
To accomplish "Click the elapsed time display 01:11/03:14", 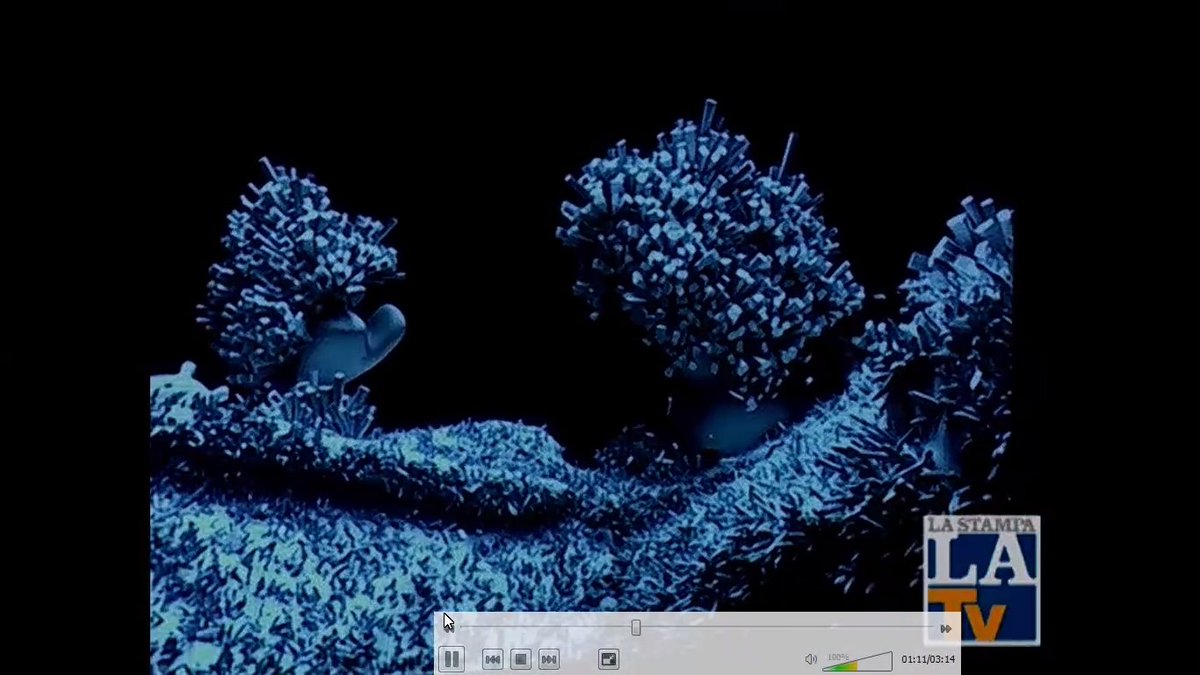I will tap(928, 660).
